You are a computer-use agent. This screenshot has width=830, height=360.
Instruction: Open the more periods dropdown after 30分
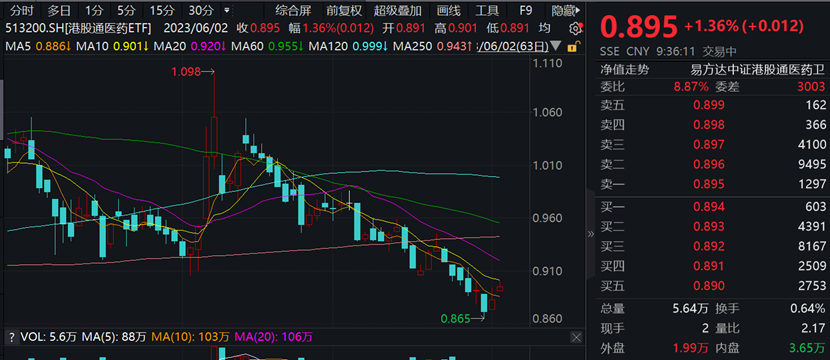[227, 10]
